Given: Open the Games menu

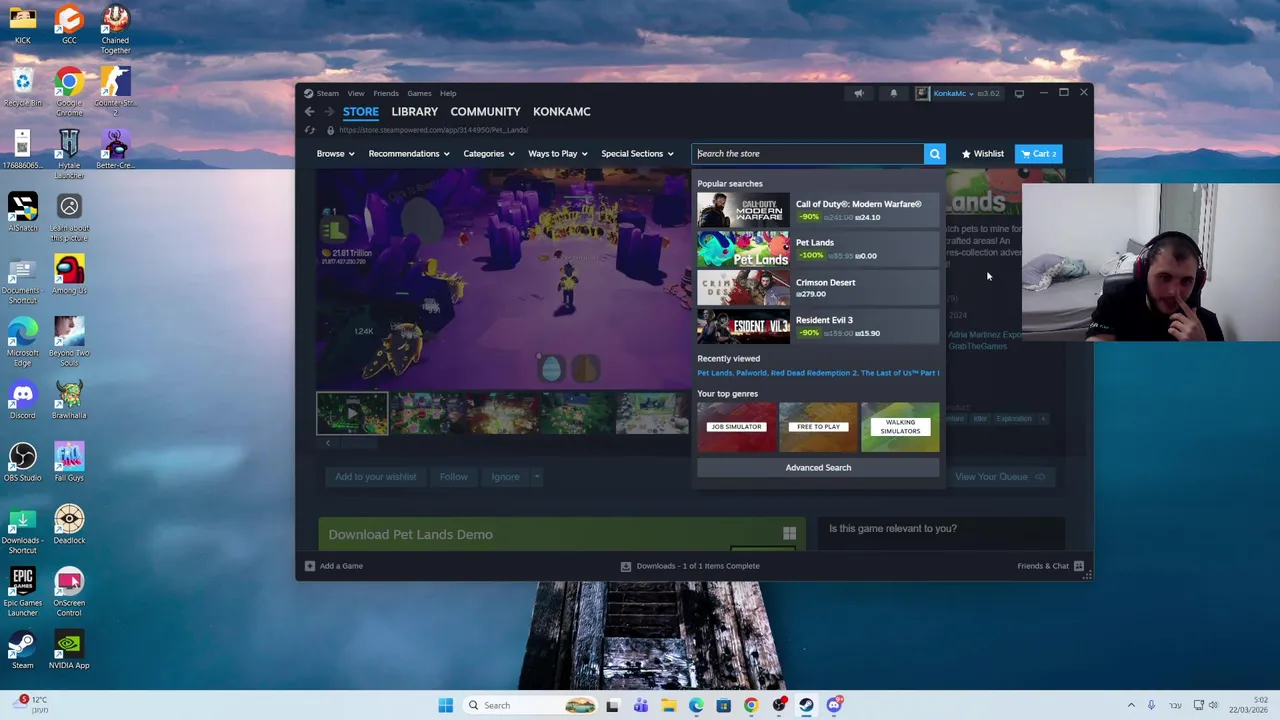Looking at the screenshot, I should [x=419, y=94].
